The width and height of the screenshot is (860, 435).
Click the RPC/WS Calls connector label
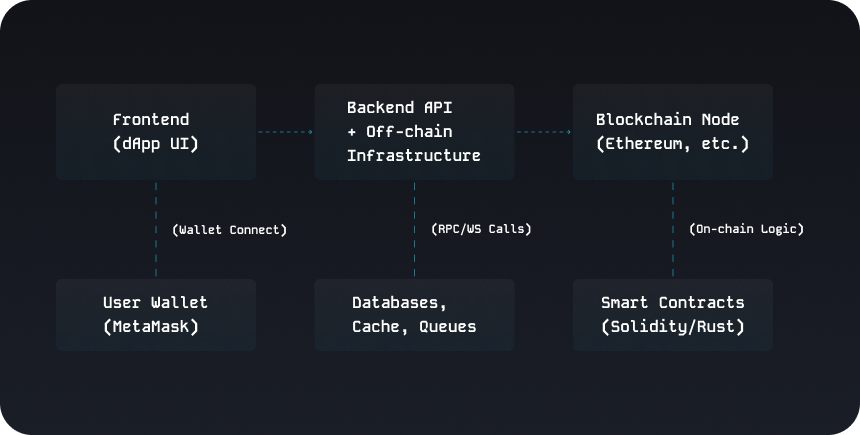481,229
